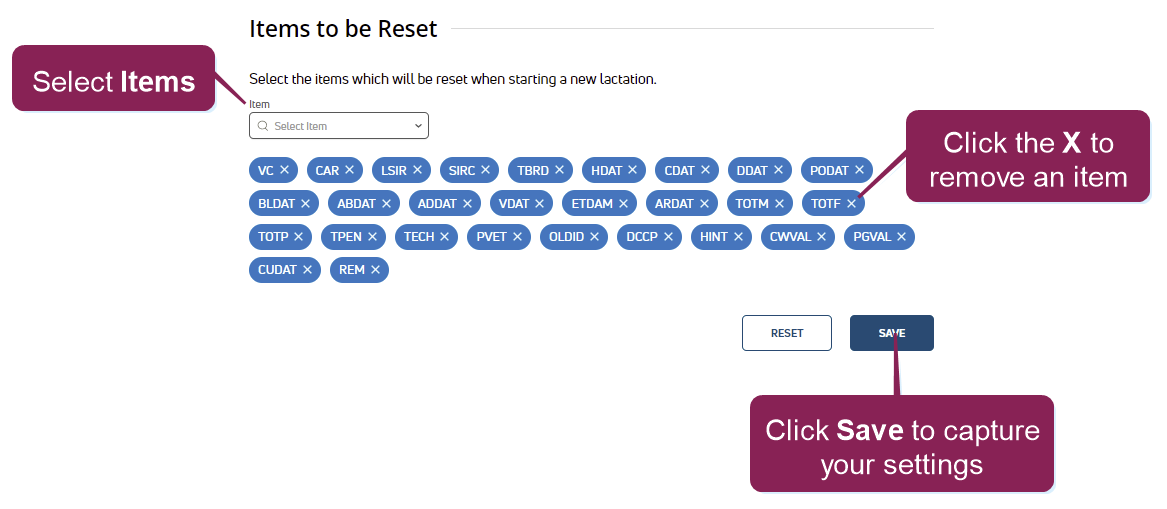Remove the CAR tag with X
The width and height of the screenshot is (1167, 509).
(x=349, y=170)
